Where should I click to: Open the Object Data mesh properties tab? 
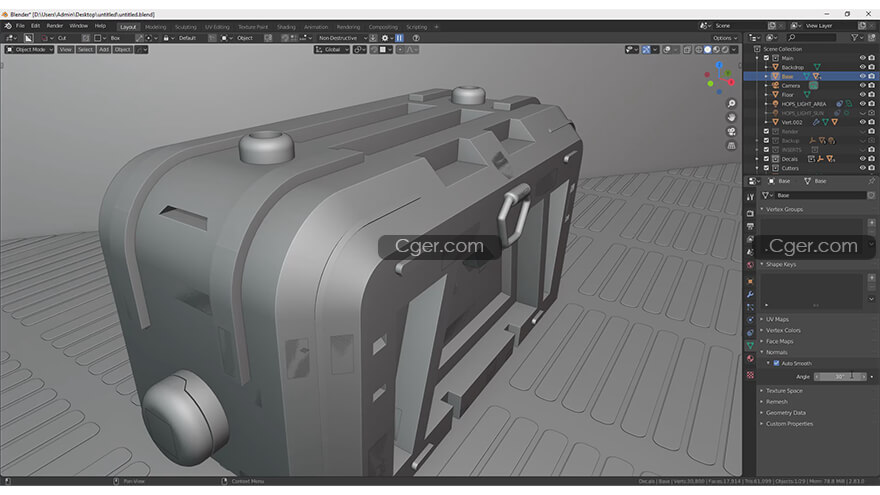click(750, 346)
